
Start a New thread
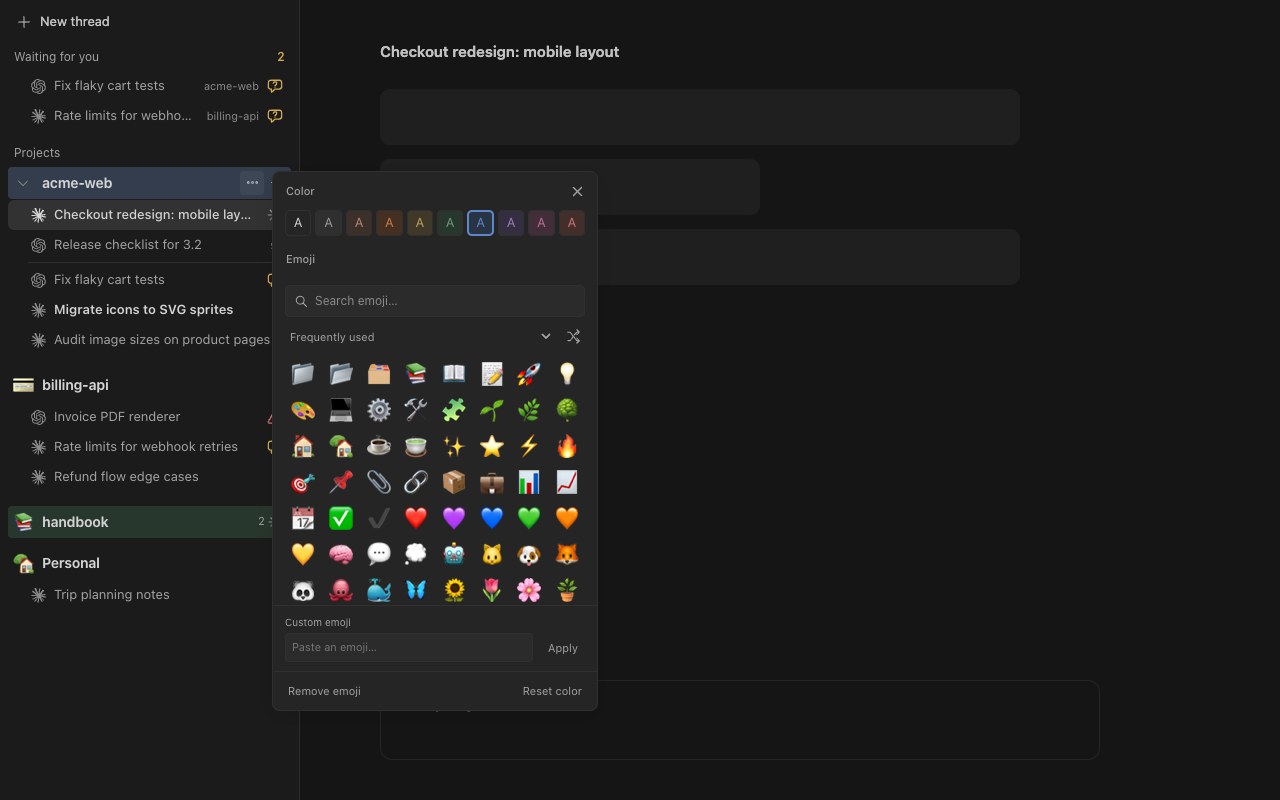coord(63,21)
